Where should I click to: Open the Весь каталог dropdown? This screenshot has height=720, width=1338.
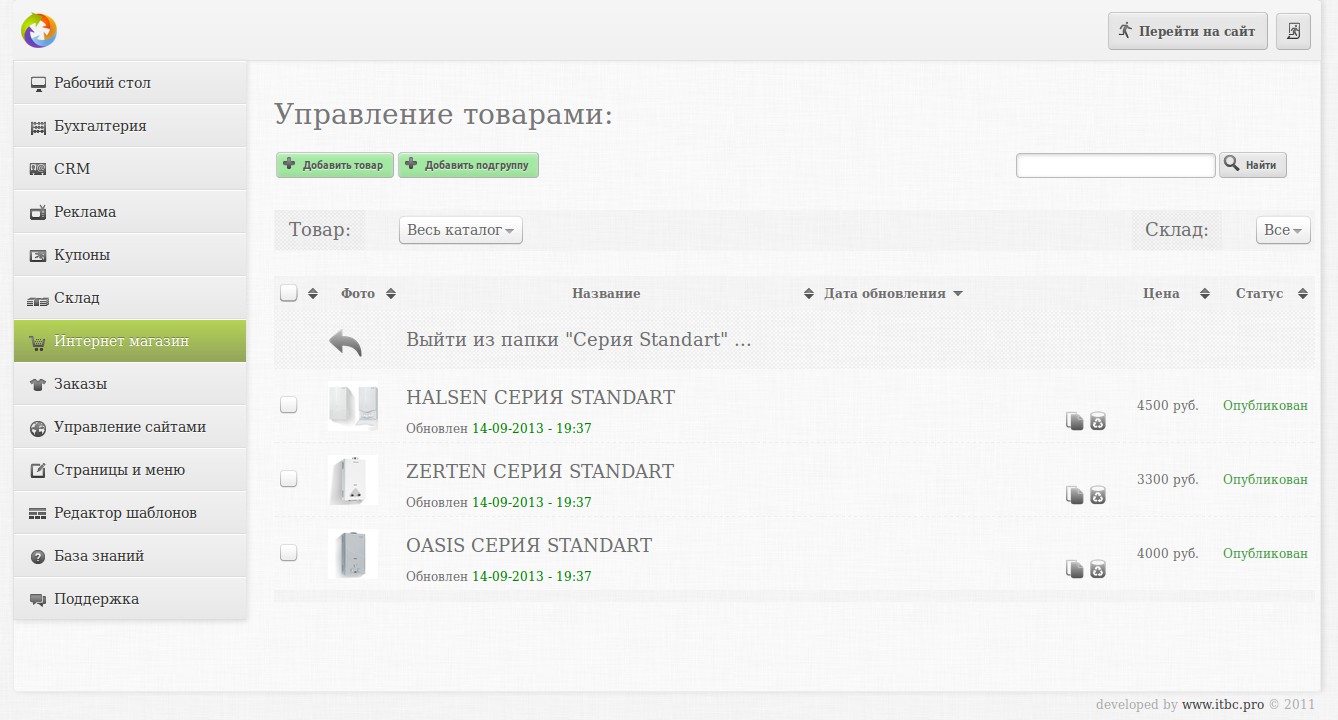coord(461,230)
